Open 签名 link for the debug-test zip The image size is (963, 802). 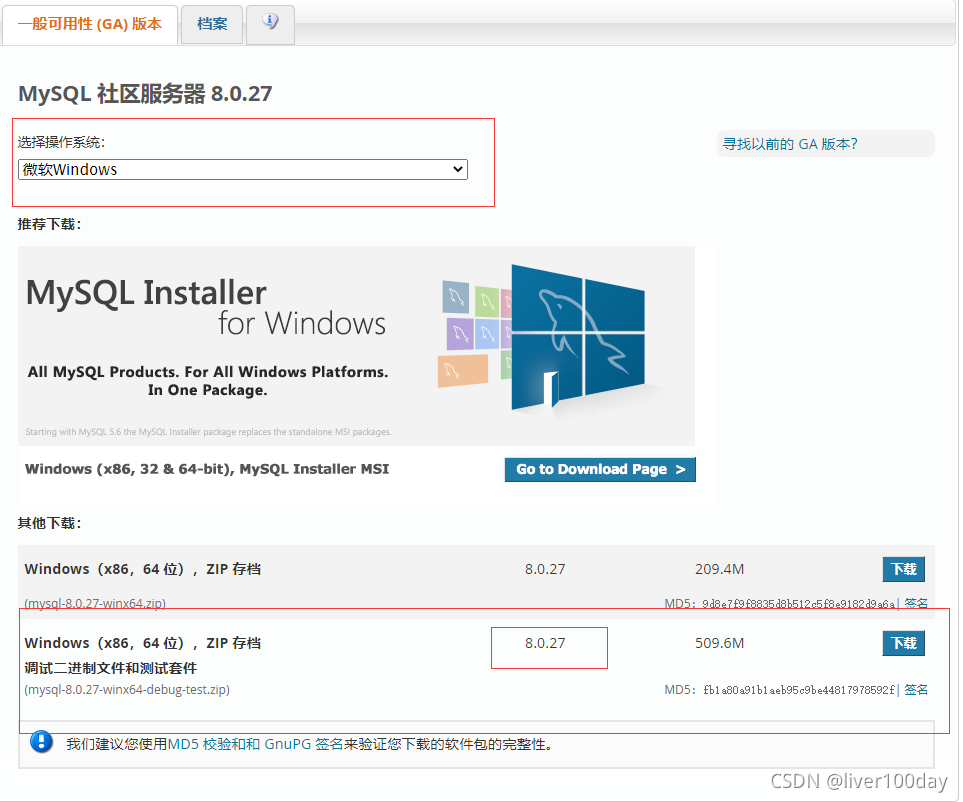point(916,690)
